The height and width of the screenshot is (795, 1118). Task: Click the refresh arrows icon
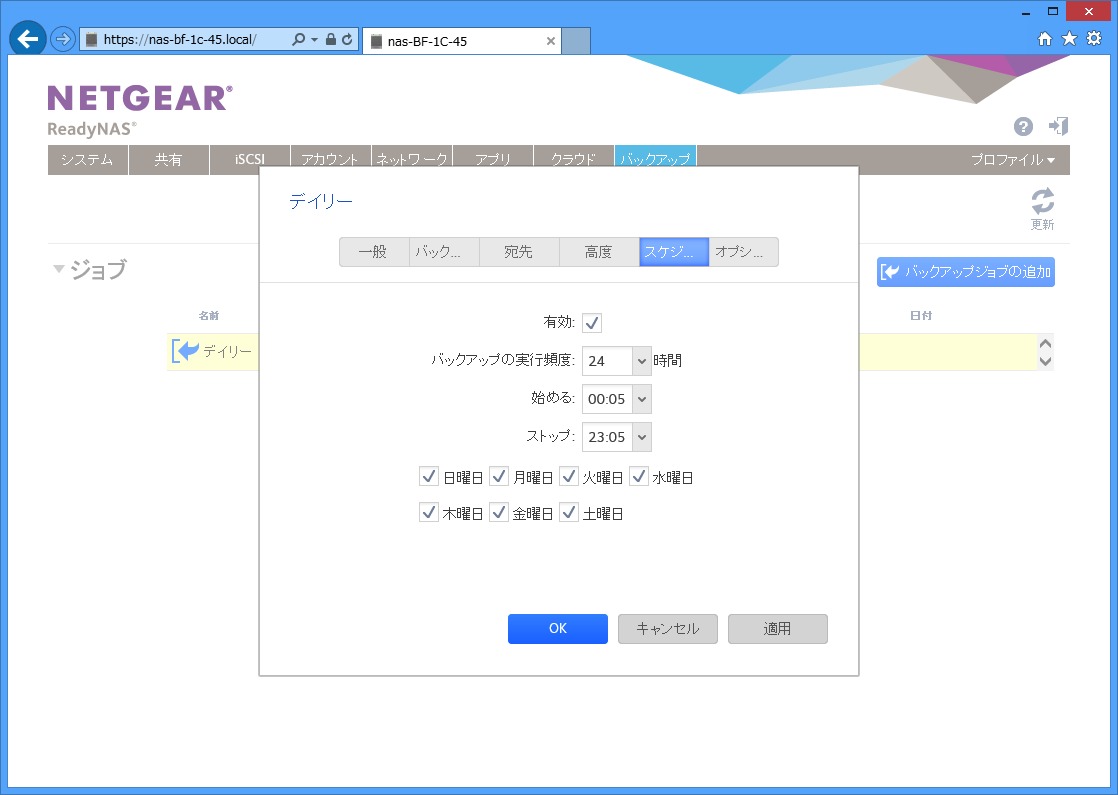1042,201
